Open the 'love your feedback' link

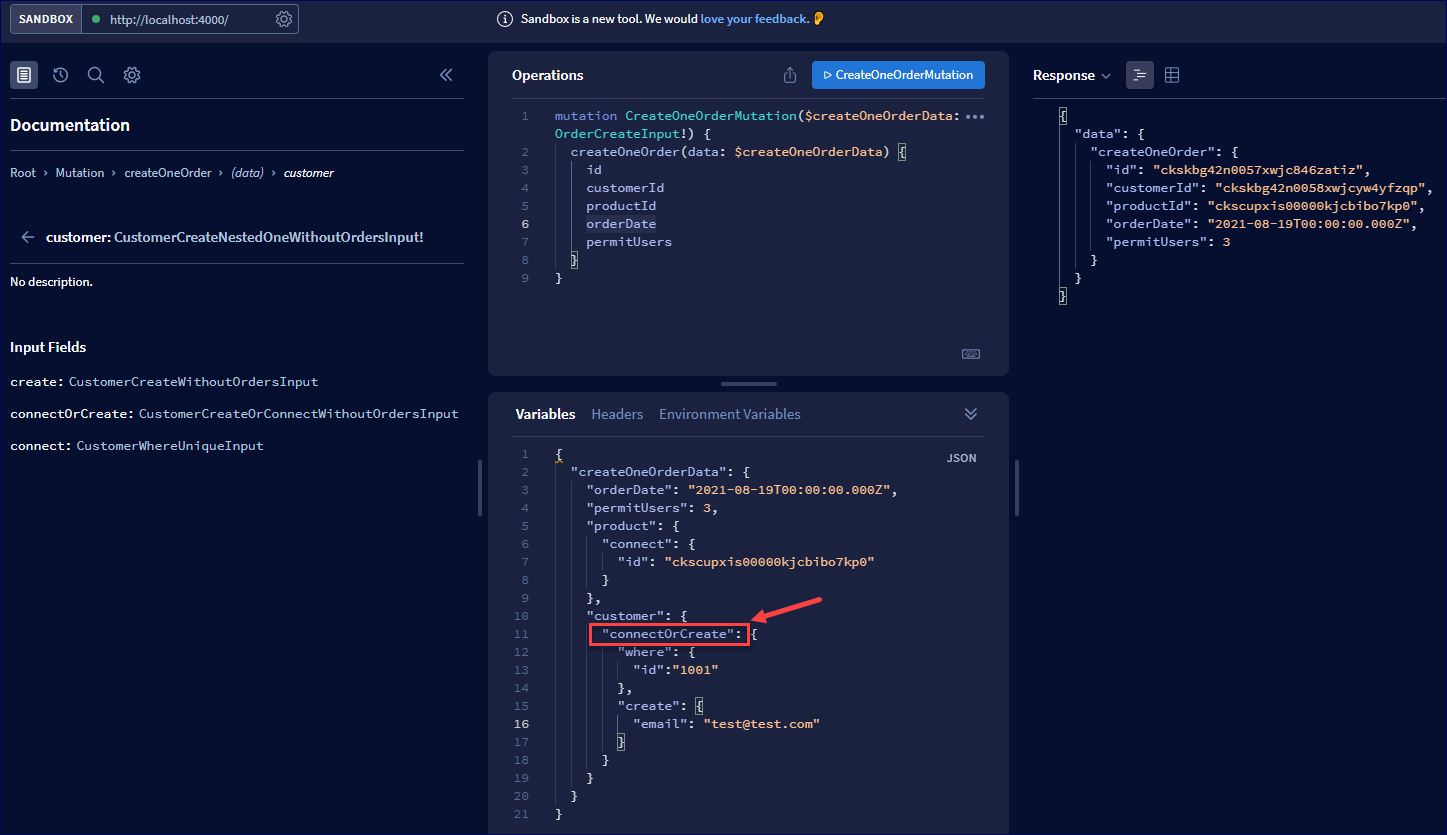coord(754,19)
